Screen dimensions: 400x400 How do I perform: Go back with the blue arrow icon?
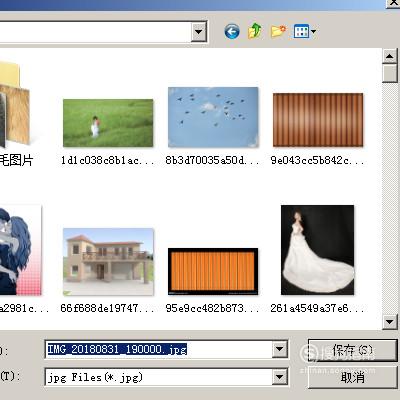pyautogui.click(x=232, y=32)
